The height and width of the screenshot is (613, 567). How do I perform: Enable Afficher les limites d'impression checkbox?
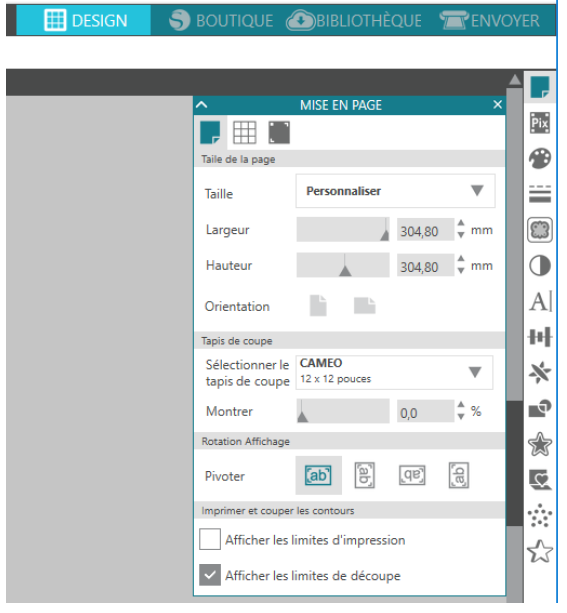tap(210, 539)
